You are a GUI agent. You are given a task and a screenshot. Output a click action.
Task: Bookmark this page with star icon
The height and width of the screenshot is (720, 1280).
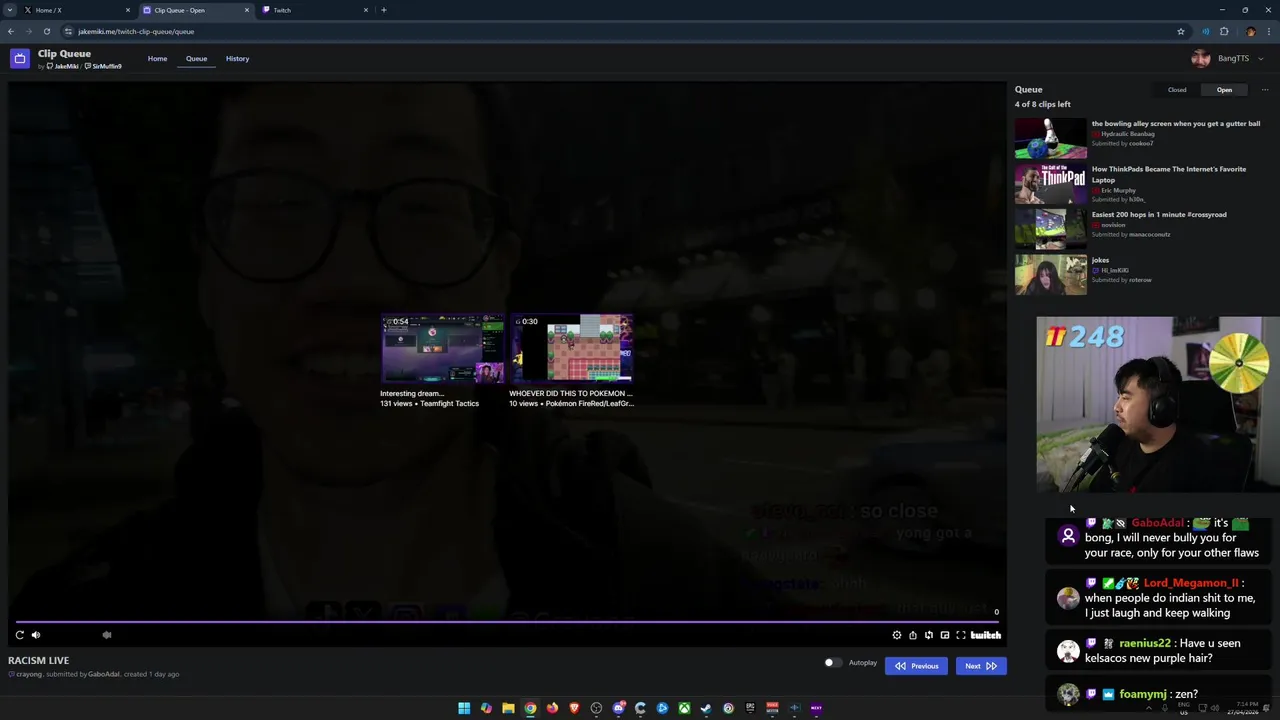tap(1180, 31)
